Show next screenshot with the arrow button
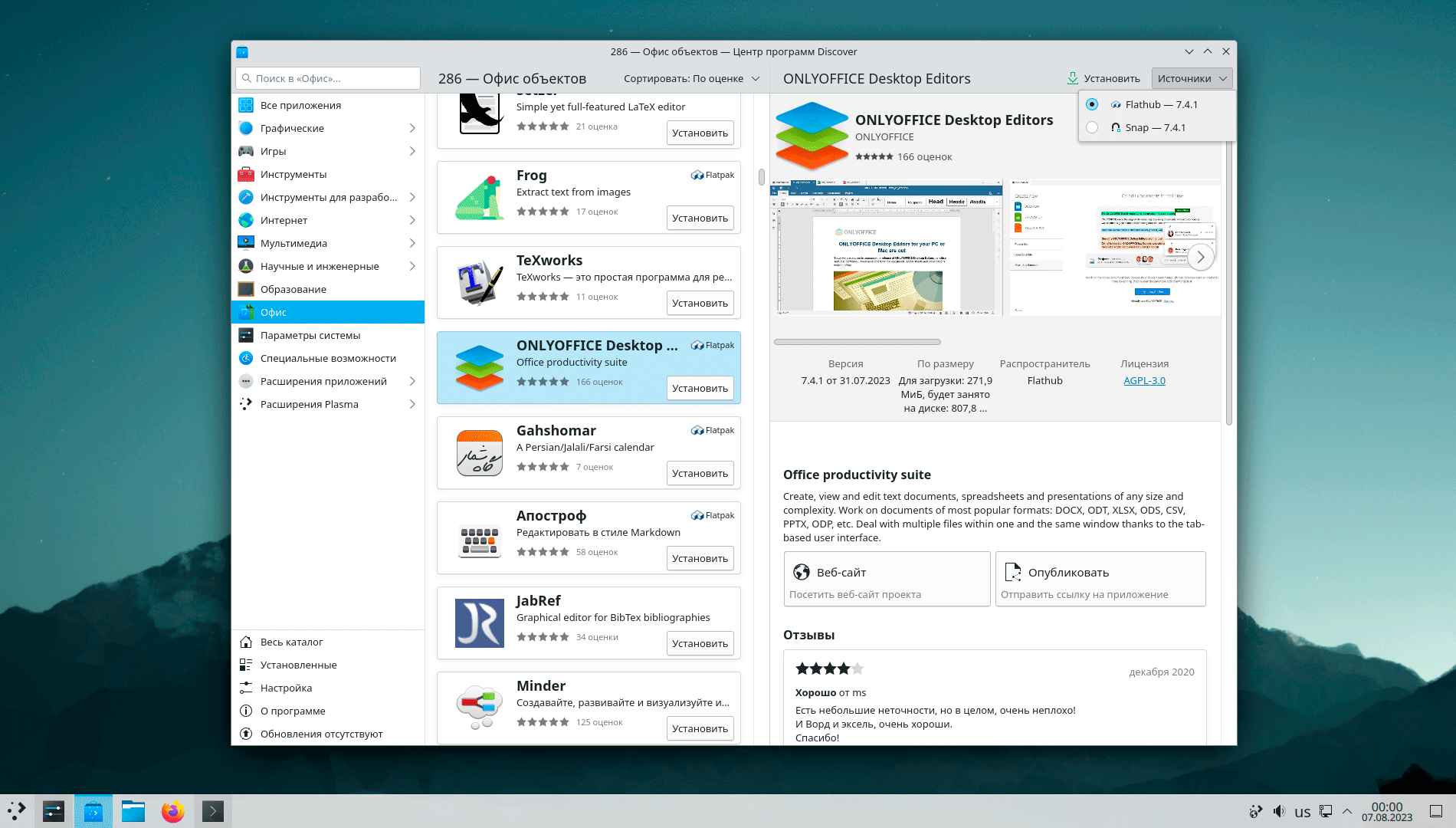This screenshot has height=828, width=1456. [1201, 257]
